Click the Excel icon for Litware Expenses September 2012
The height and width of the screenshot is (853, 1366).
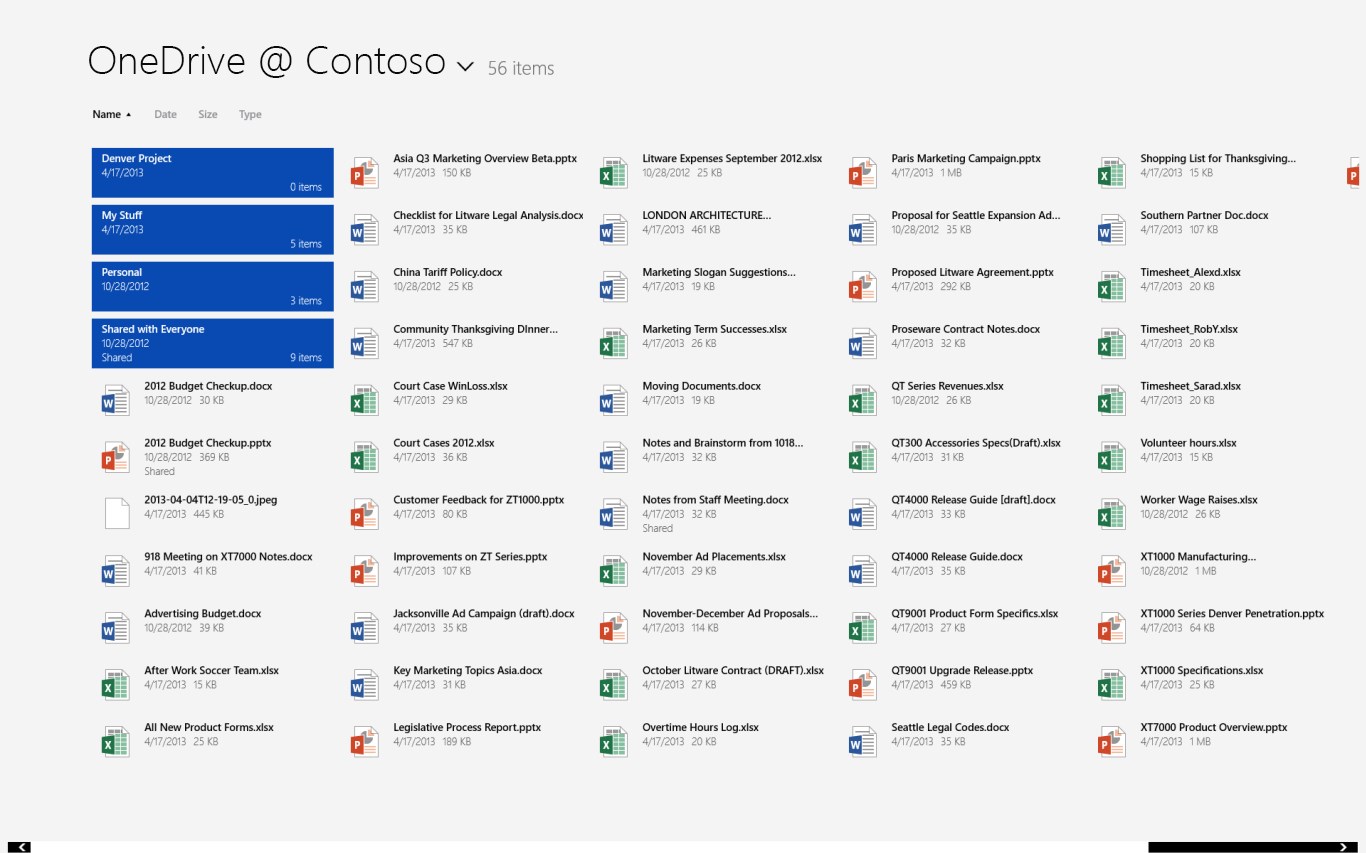613,171
